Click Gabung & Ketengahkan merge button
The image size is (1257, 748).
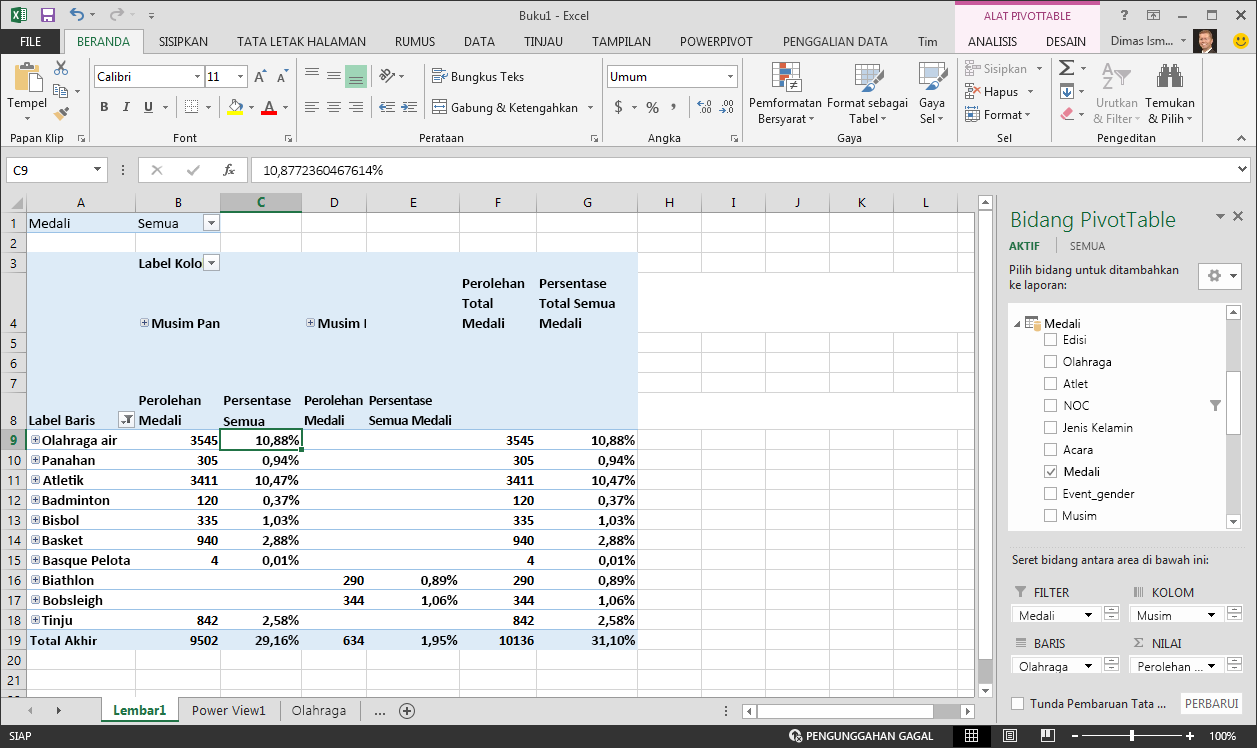pyautogui.click(x=505, y=107)
